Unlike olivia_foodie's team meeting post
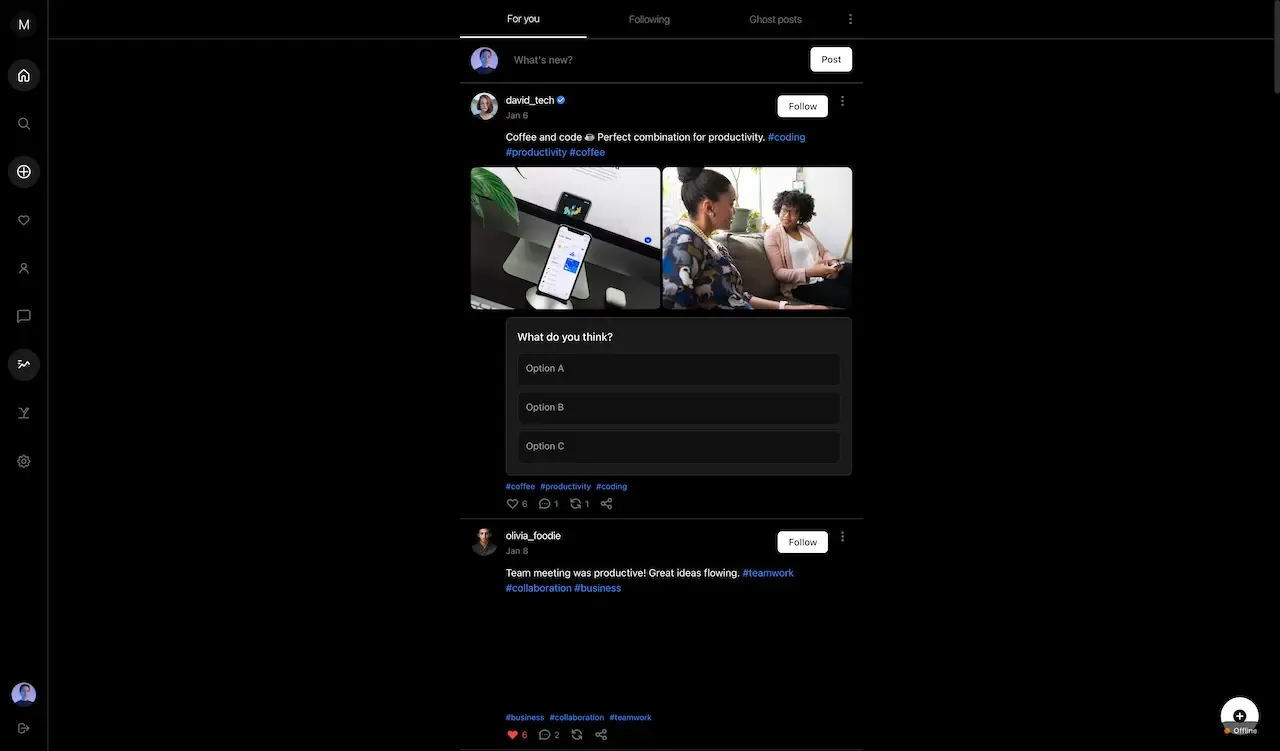The width and height of the screenshot is (1280, 751). click(513, 735)
